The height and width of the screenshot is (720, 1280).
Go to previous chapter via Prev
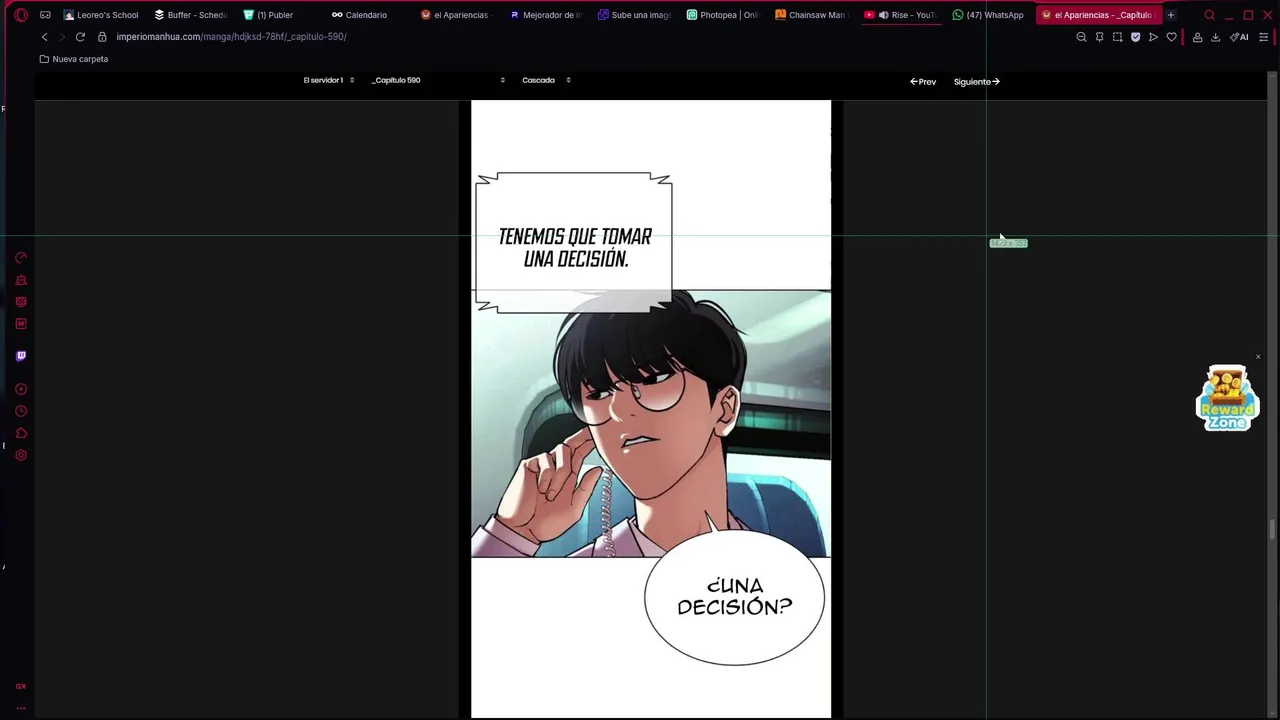pyautogui.click(x=923, y=82)
